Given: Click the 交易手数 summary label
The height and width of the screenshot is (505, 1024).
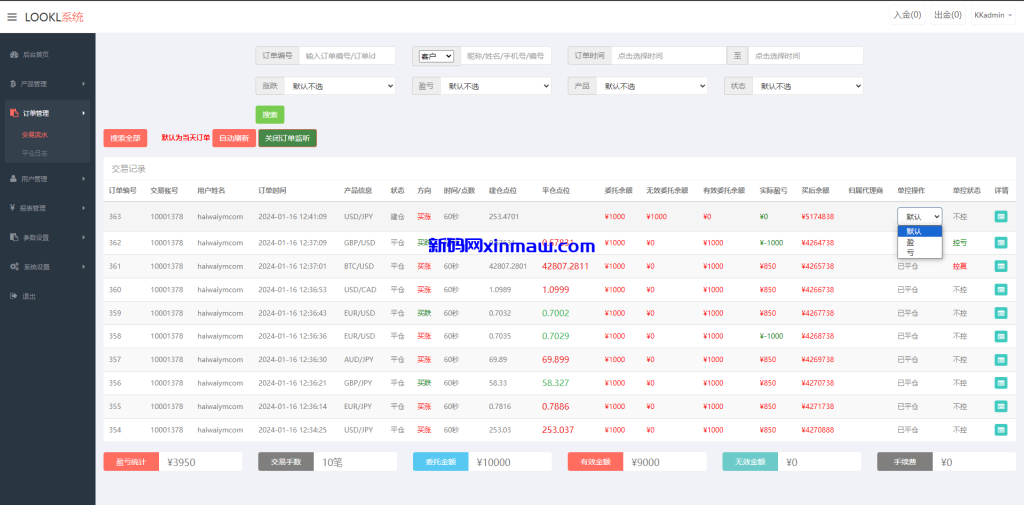Looking at the screenshot, I should pos(286,462).
